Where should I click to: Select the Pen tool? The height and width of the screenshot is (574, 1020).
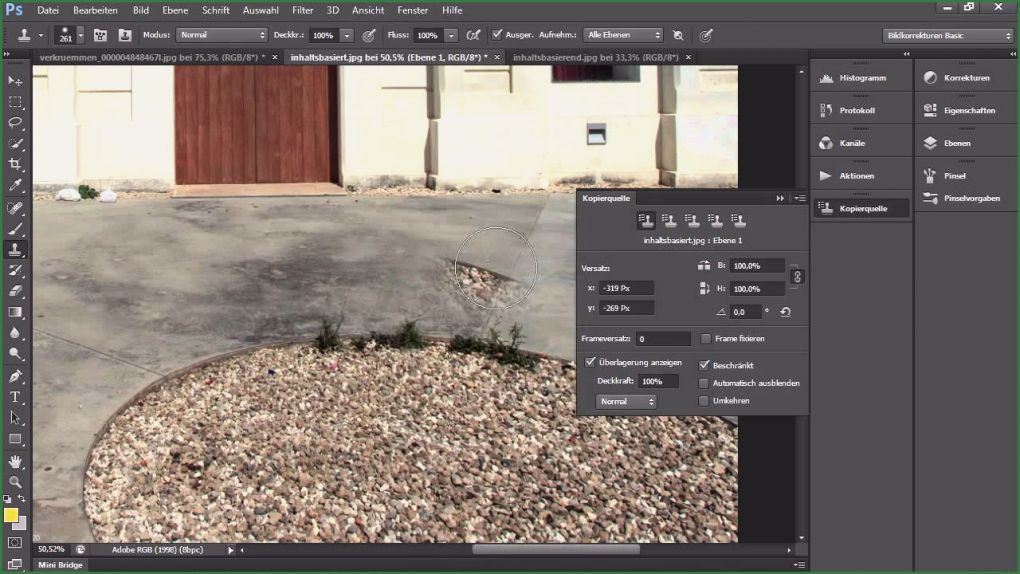15,376
